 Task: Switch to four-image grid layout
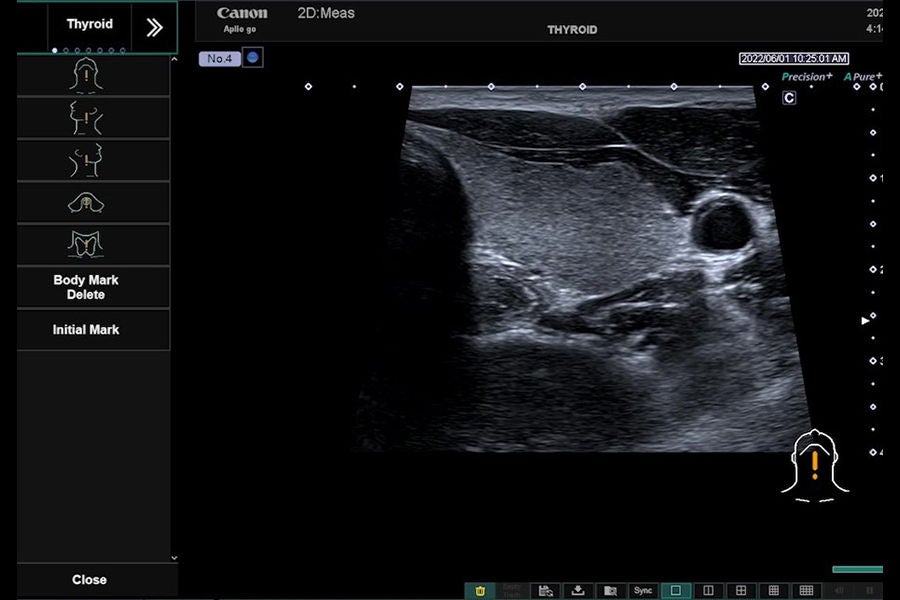tap(741, 590)
